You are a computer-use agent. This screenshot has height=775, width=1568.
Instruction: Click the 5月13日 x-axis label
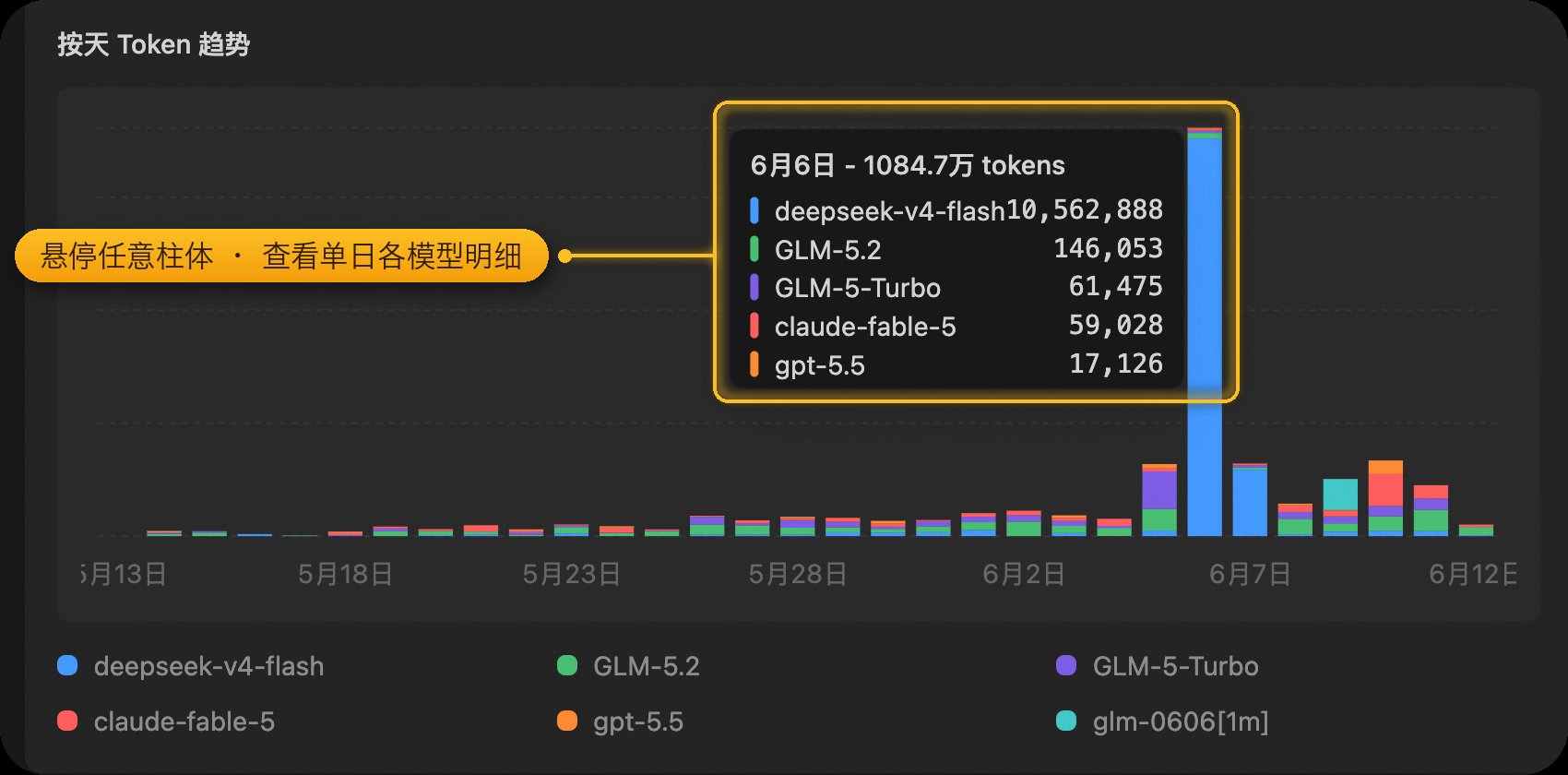click(x=125, y=574)
